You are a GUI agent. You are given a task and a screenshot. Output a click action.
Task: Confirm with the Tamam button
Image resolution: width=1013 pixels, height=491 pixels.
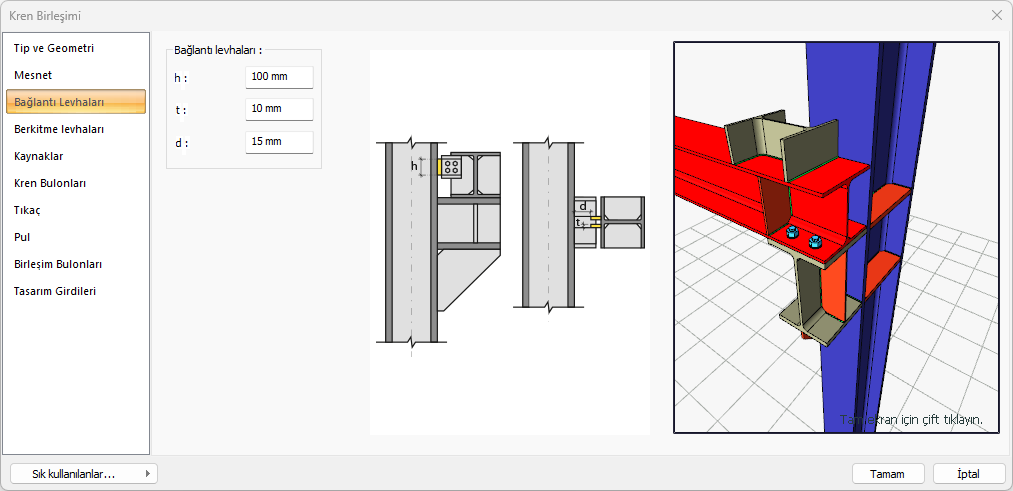click(x=888, y=474)
